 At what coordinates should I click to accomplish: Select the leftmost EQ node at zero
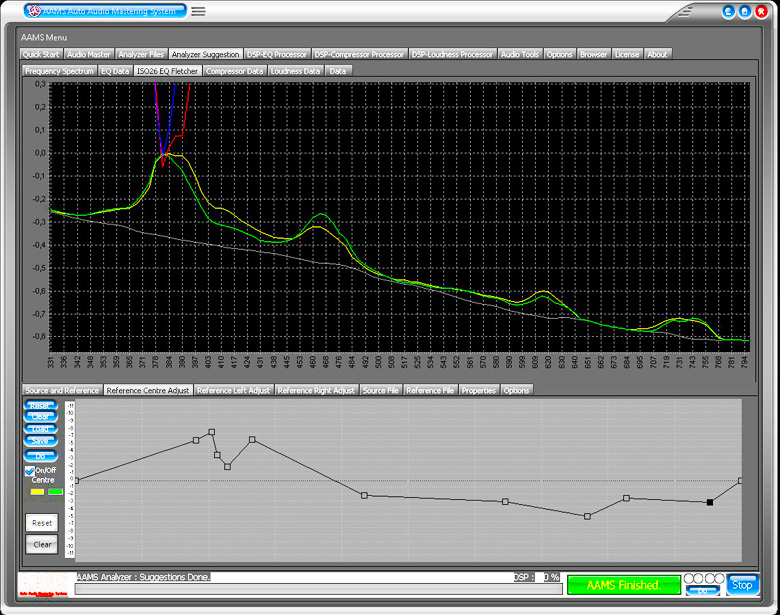click(x=76, y=480)
